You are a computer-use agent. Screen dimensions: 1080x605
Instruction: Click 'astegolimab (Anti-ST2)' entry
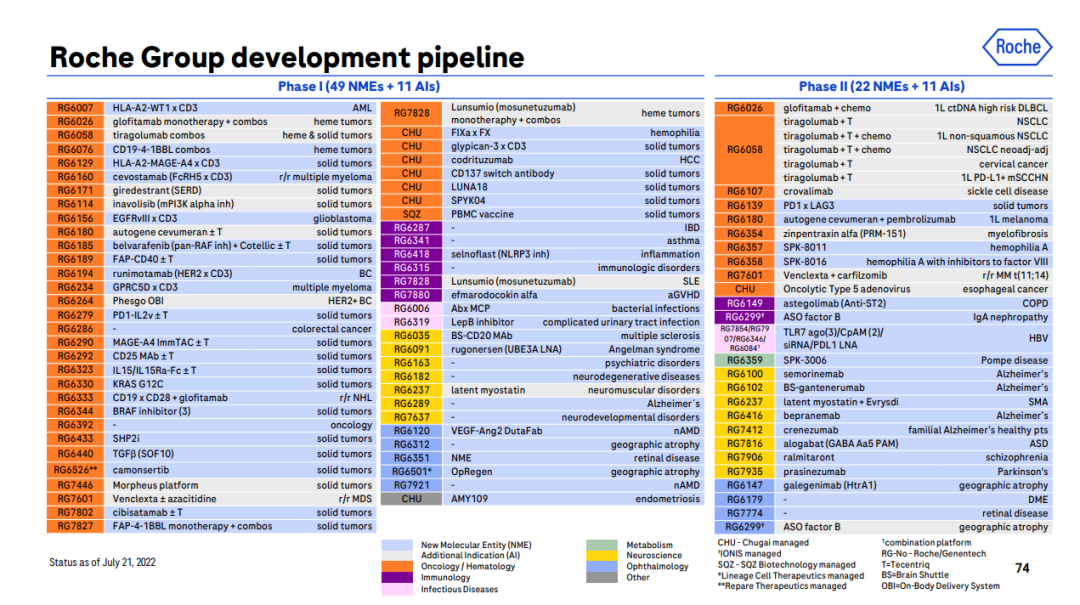[834, 303]
